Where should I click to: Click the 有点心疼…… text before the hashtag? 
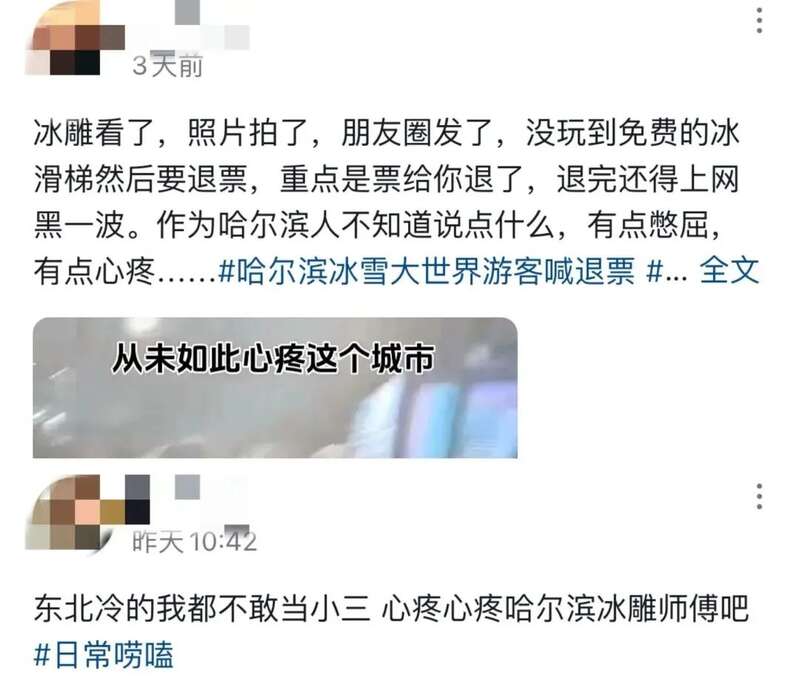tap(125, 270)
